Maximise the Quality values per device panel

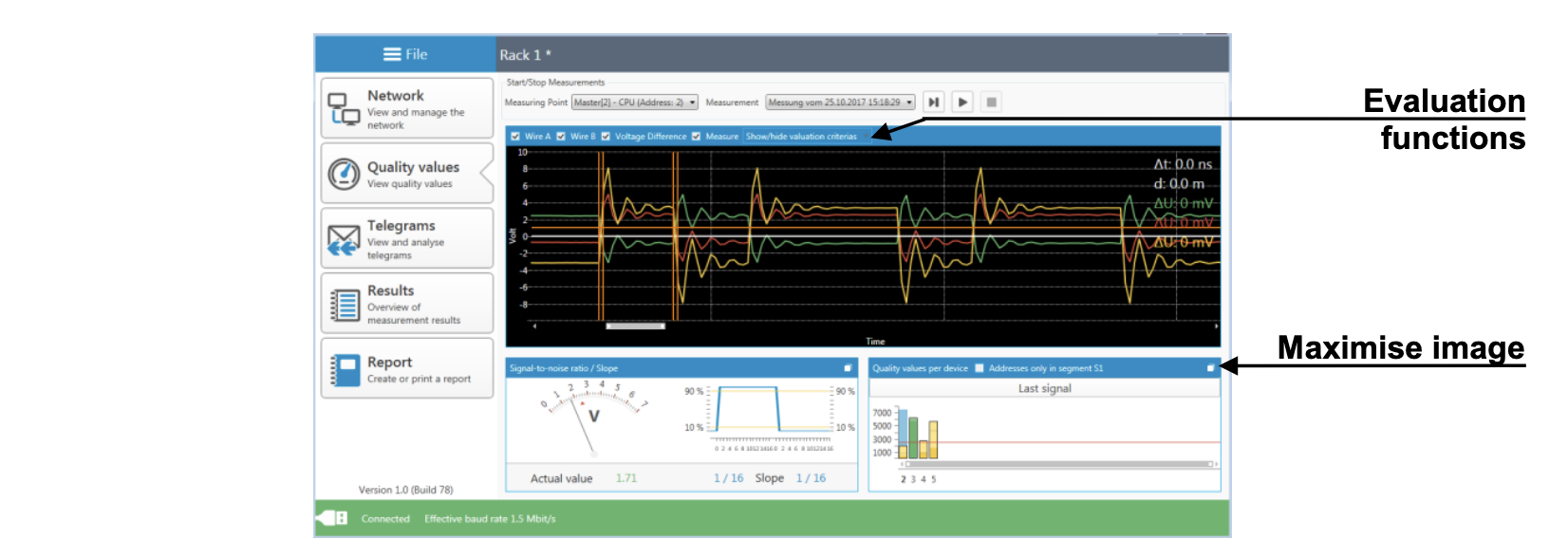point(1210,368)
